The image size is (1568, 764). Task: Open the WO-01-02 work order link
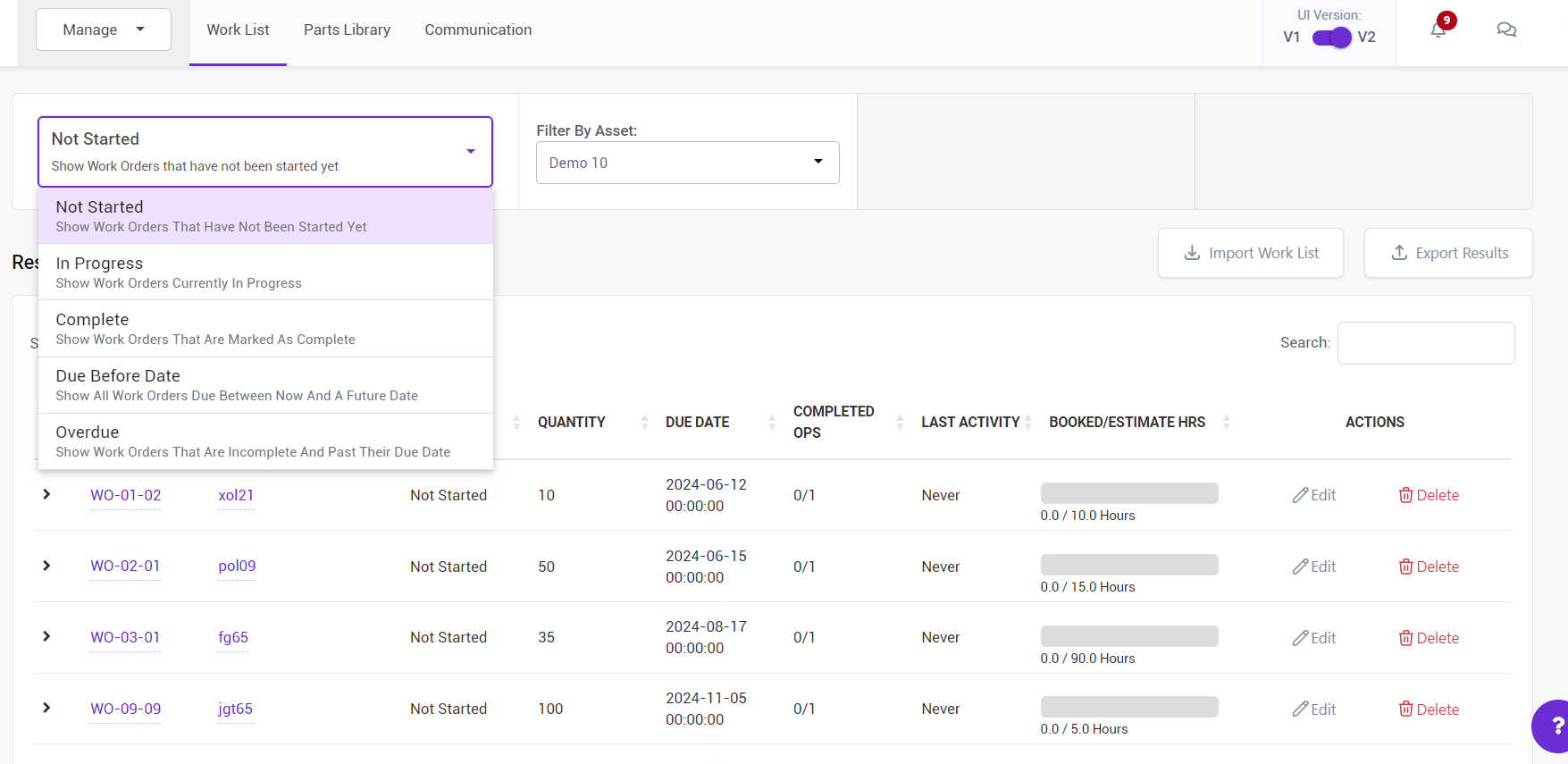[126, 495]
